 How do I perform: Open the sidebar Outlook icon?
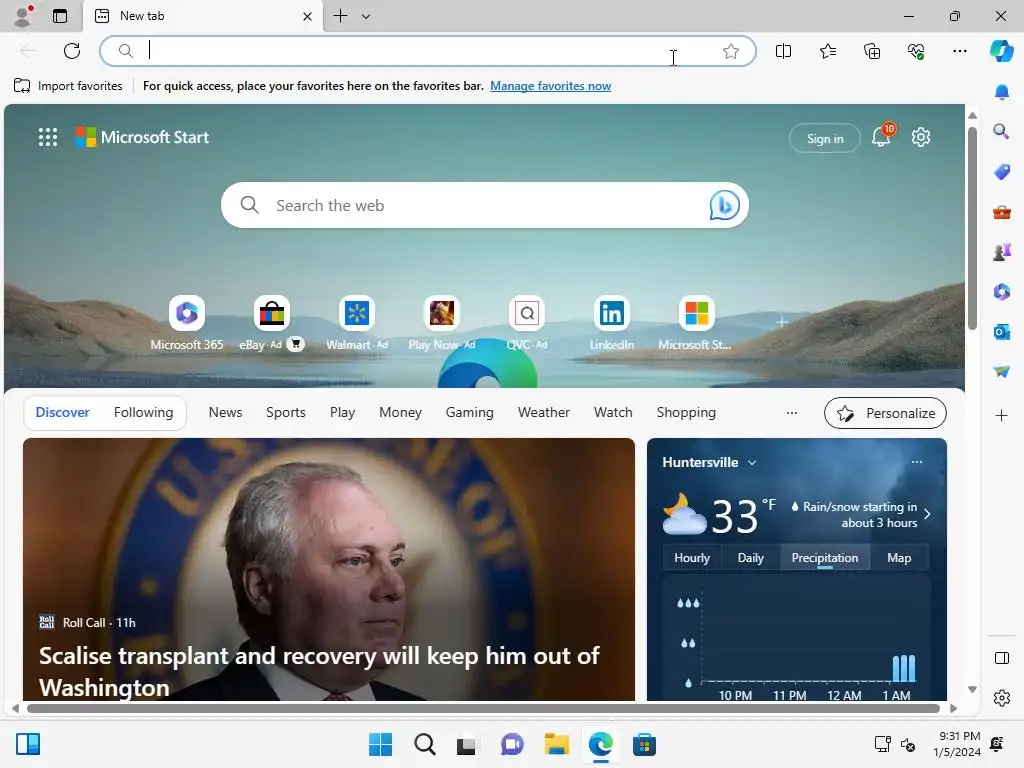[x=1001, y=332]
